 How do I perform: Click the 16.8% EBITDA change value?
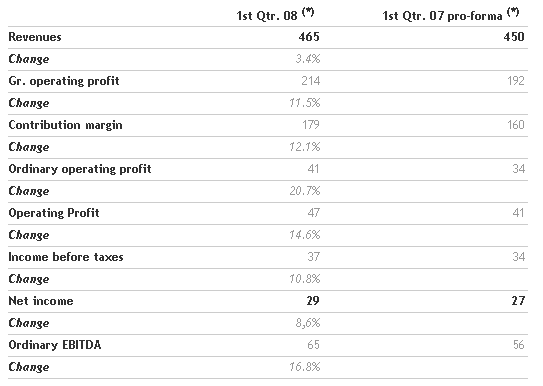click(x=305, y=367)
